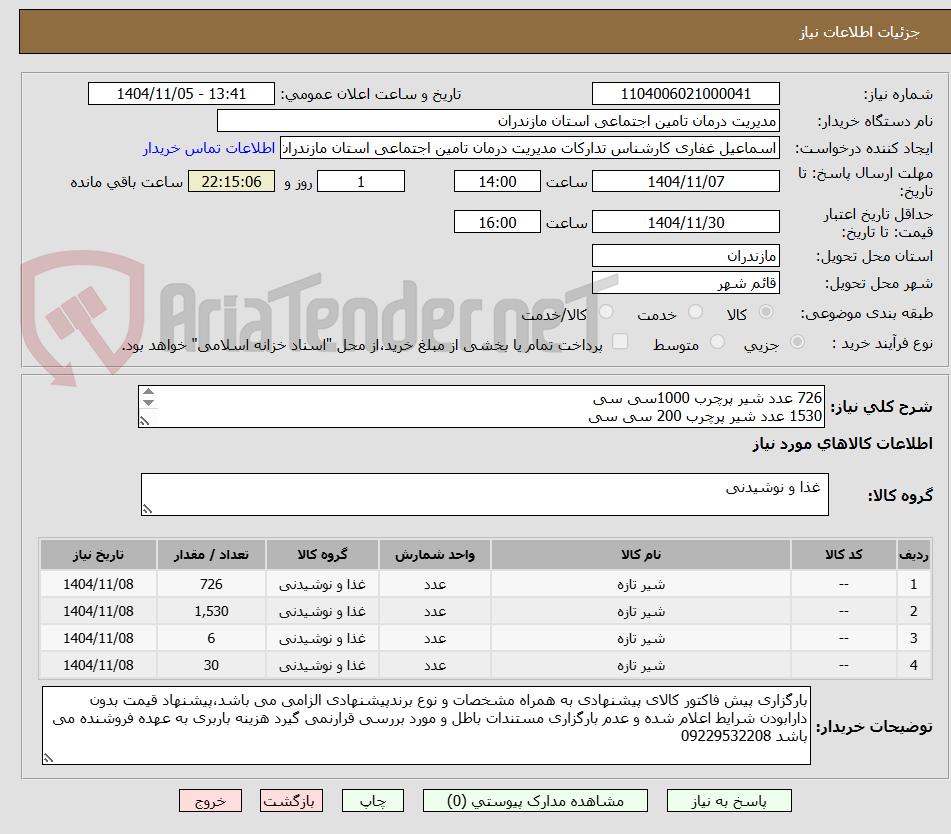Click the بازگشت back button

(x=291, y=800)
